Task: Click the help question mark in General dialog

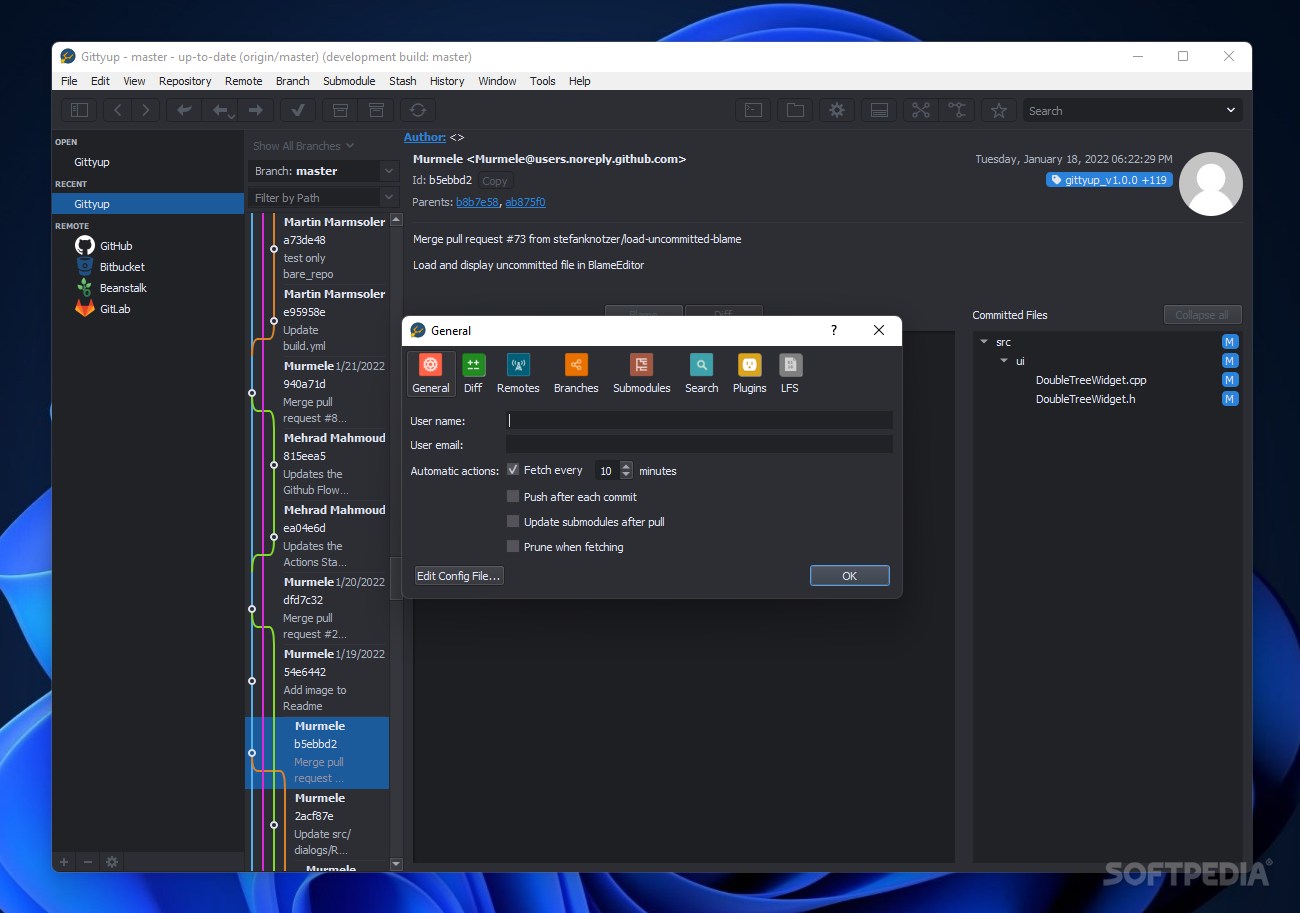Action: click(x=834, y=330)
